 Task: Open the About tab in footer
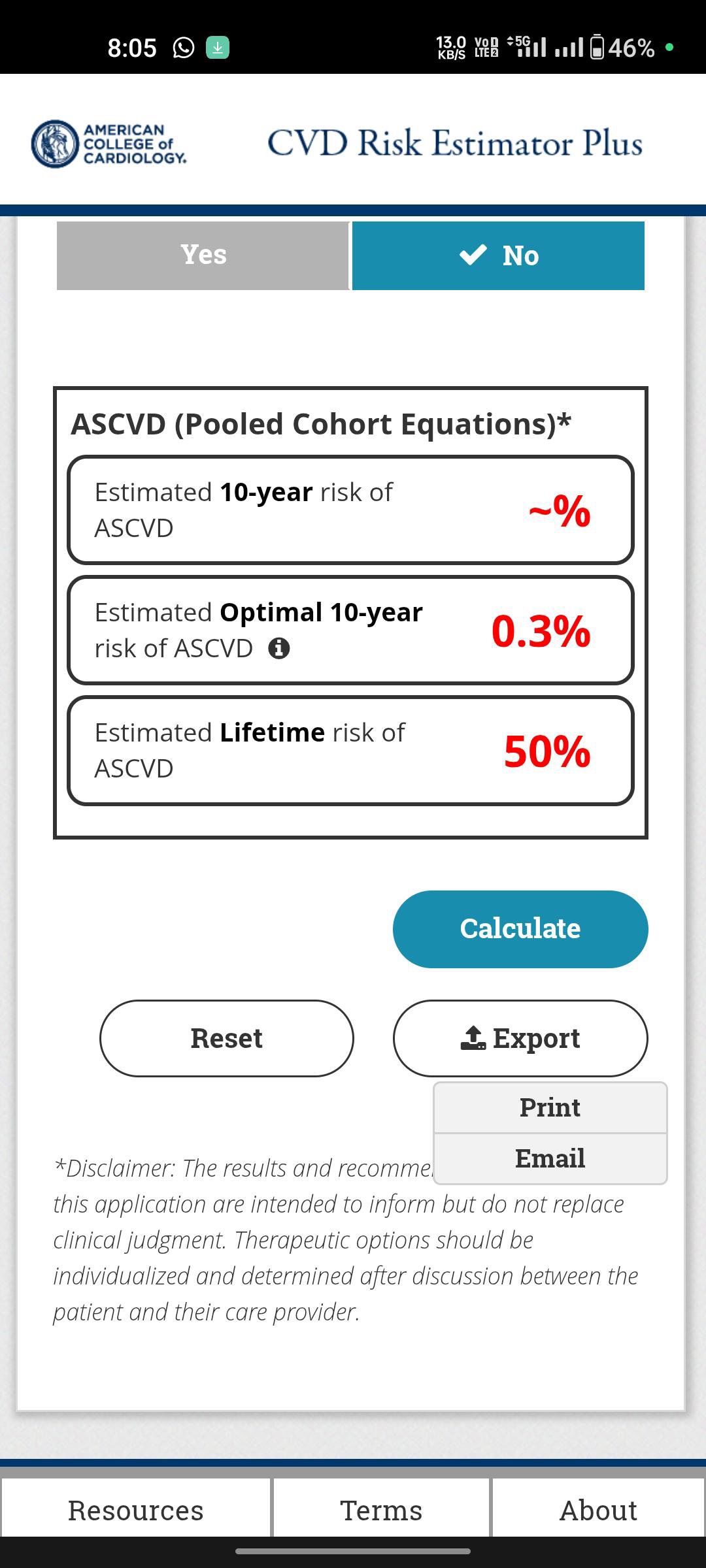pos(598,1510)
